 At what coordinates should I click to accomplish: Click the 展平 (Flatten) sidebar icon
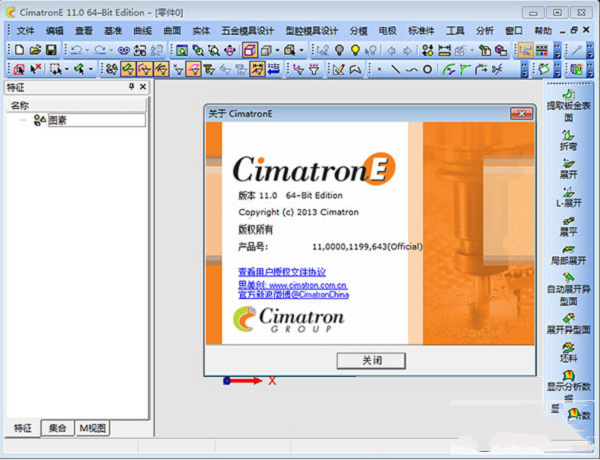569,226
